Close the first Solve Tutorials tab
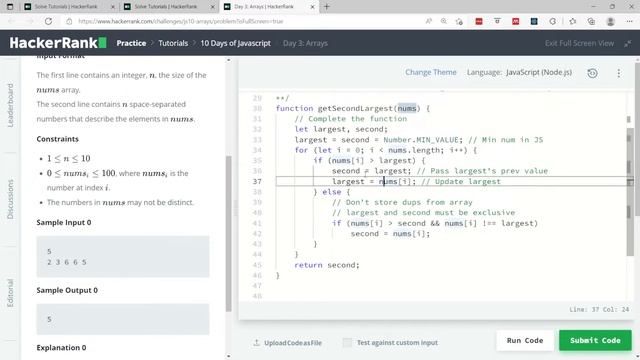 click(113, 7)
